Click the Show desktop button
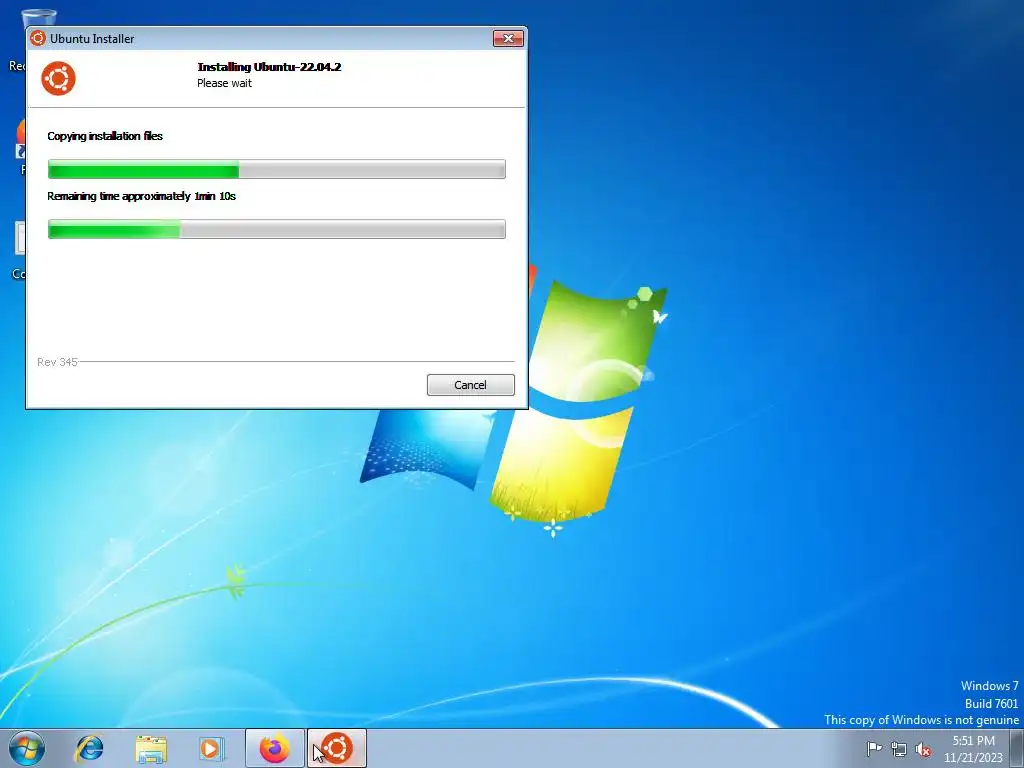1024x768 pixels. pyautogui.click(x=1016, y=748)
